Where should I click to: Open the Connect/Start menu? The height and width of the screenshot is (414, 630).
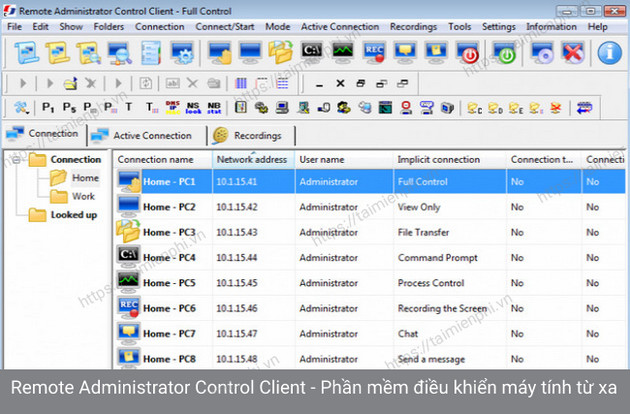click(225, 27)
